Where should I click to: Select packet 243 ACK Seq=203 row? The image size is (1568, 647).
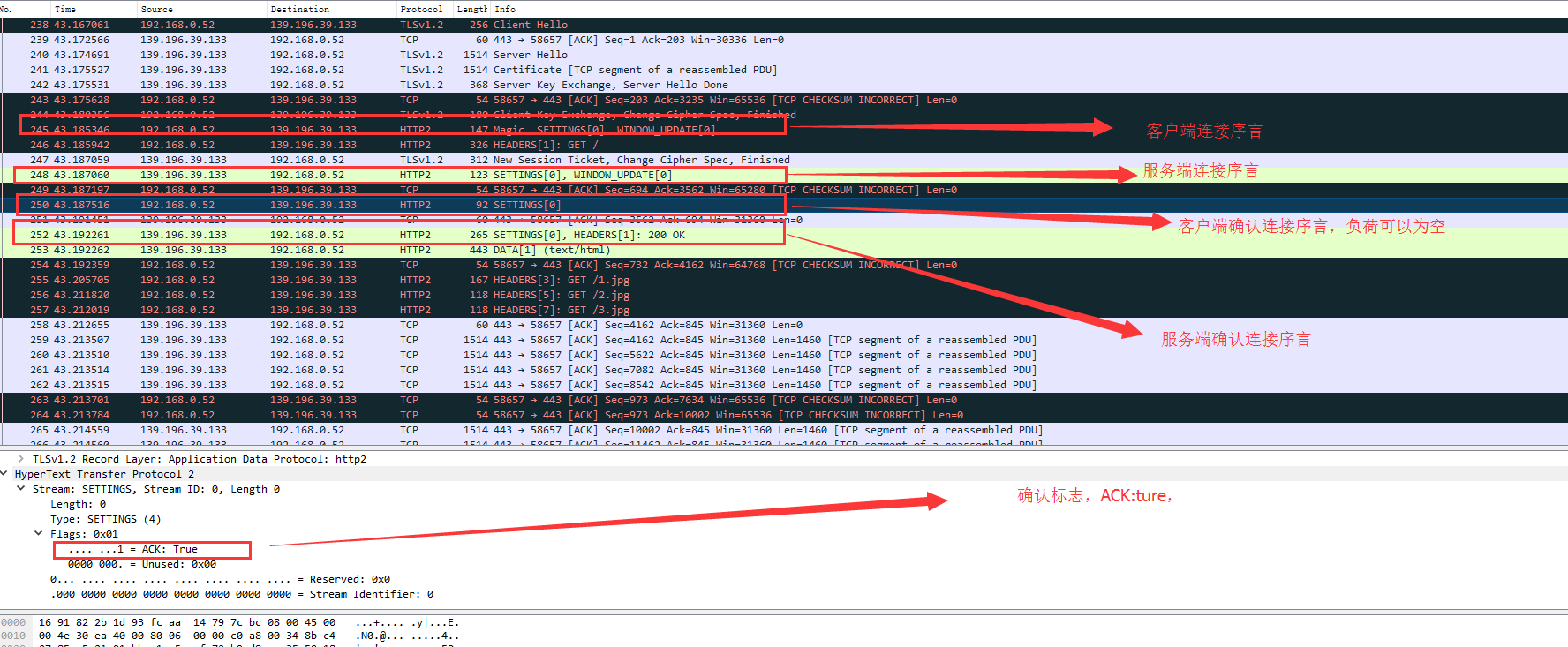coord(784,100)
